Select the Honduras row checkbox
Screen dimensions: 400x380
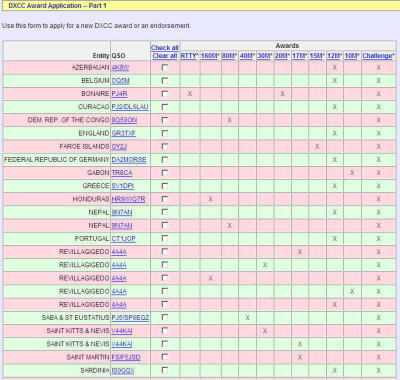point(165,199)
